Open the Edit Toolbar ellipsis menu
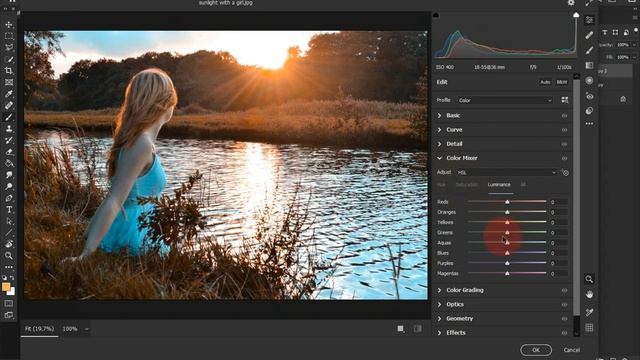Viewport: 640px width, 360px height. pos(9,267)
